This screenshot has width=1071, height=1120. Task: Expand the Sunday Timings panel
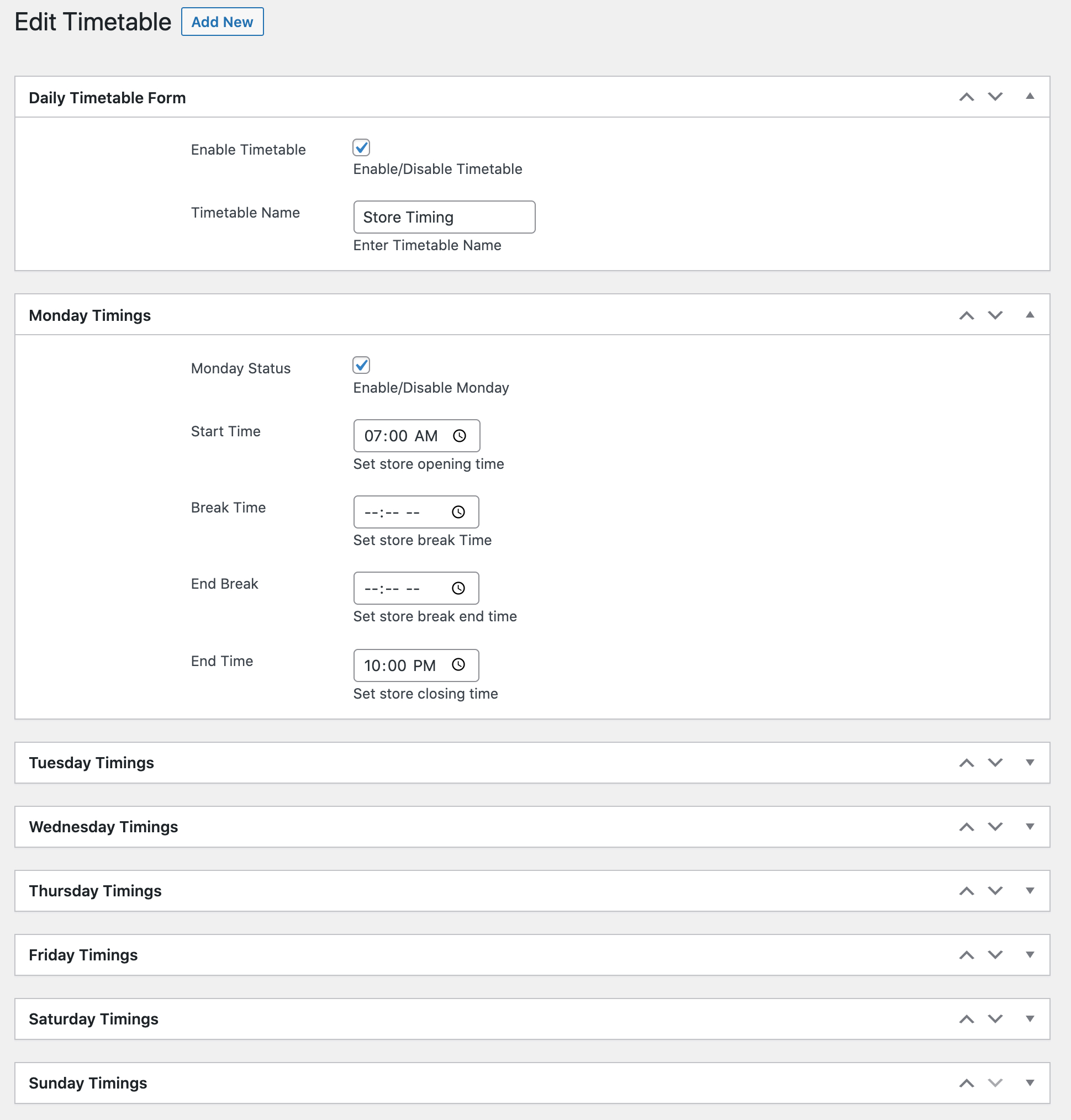[x=1031, y=1082]
